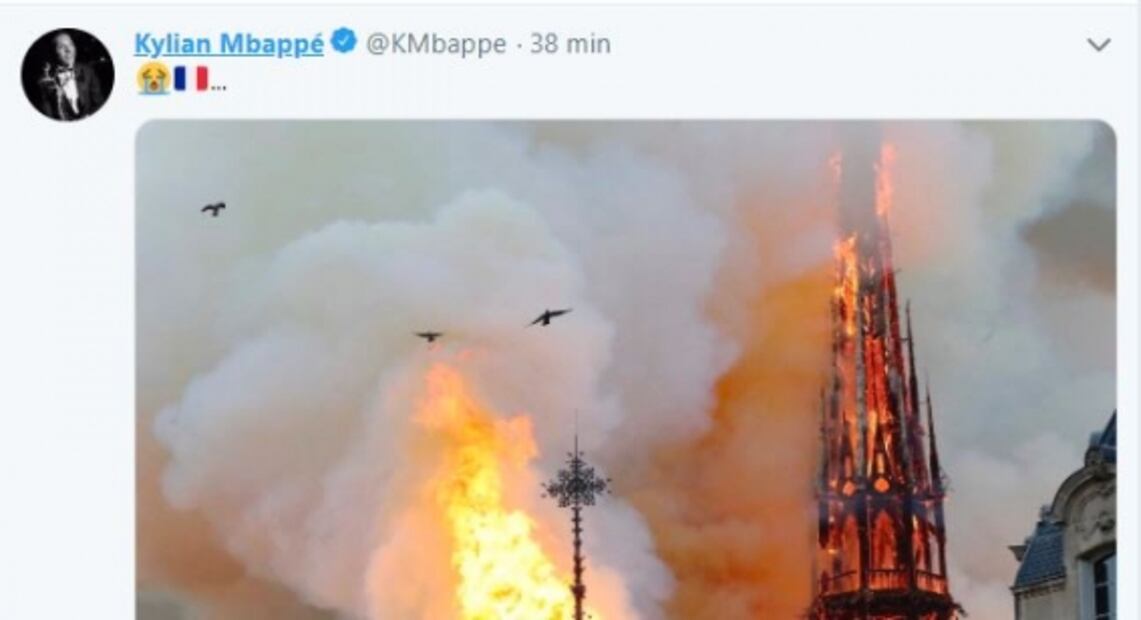Click the pair of birds above the flame

click(493, 325)
